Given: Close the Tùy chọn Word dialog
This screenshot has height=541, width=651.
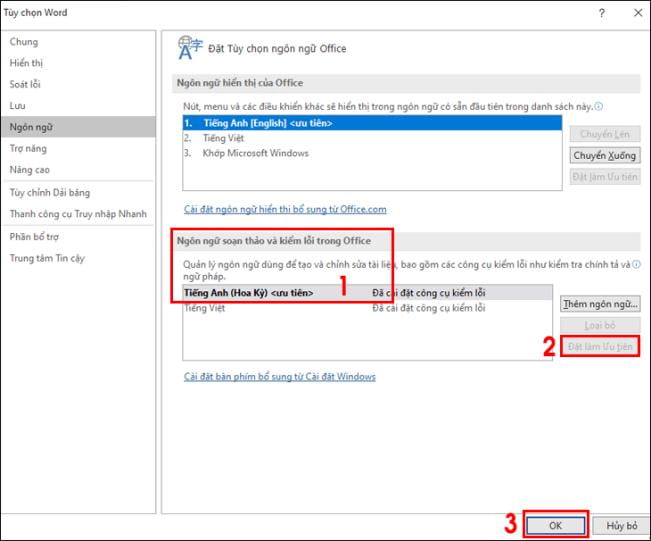Looking at the screenshot, I should pyautogui.click(x=638, y=13).
